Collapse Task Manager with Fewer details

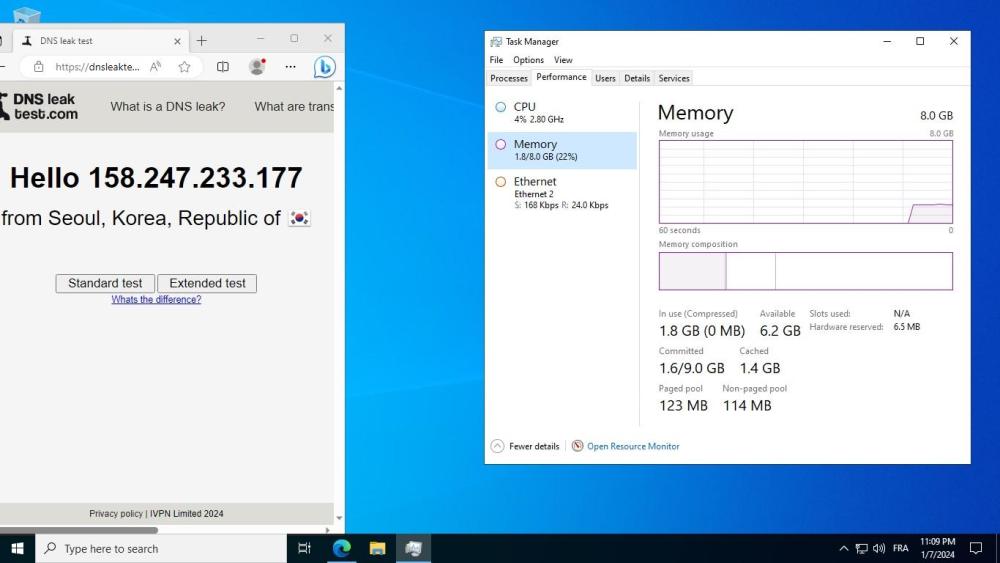coord(525,446)
